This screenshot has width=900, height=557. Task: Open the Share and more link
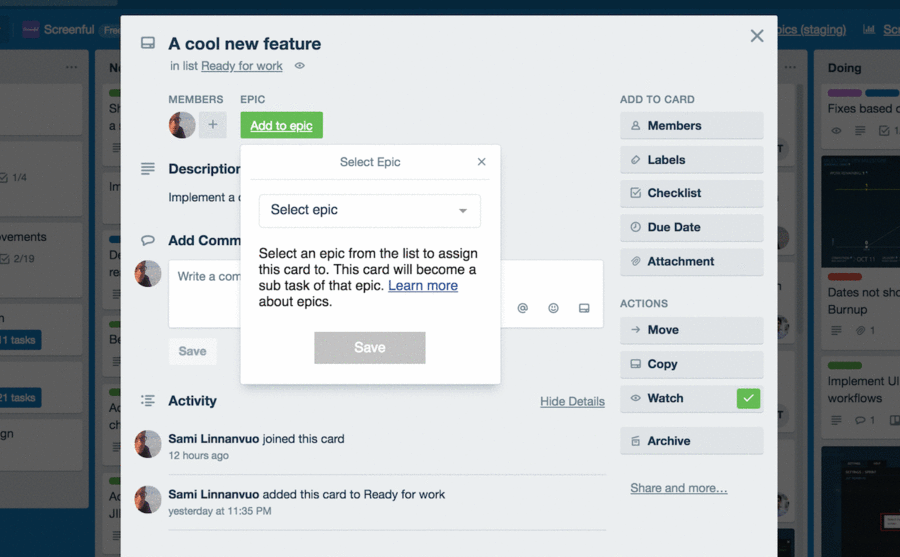click(678, 488)
